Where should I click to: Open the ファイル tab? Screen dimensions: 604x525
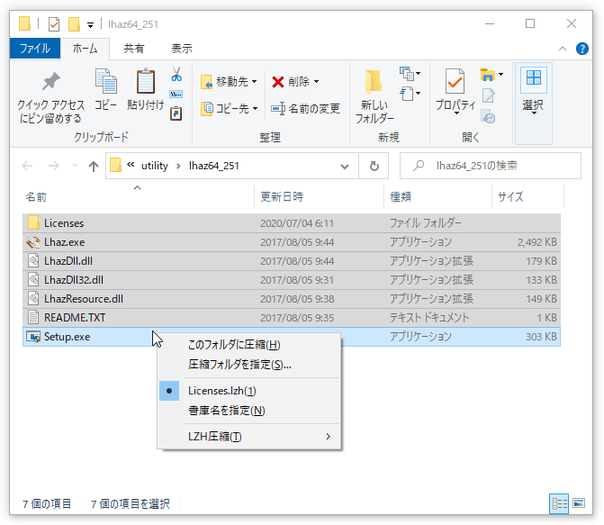pyautogui.click(x=35, y=48)
